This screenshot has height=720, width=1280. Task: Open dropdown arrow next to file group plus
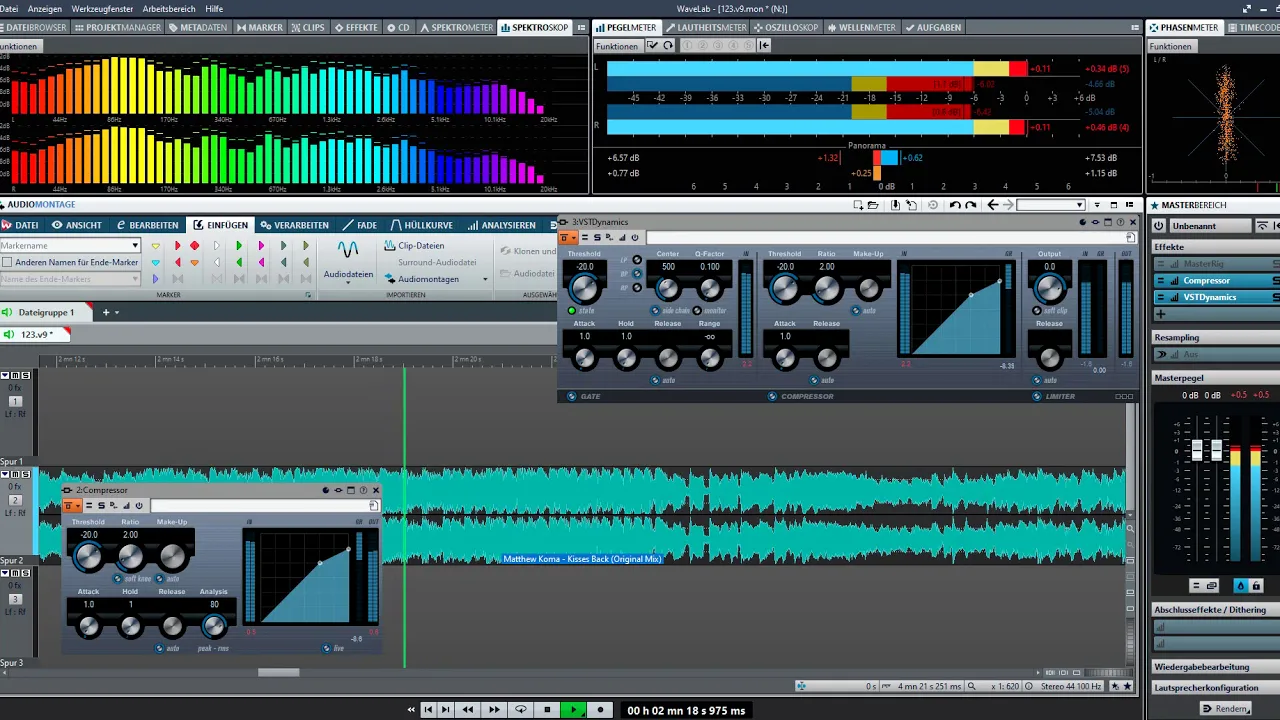click(x=117, y=313)
